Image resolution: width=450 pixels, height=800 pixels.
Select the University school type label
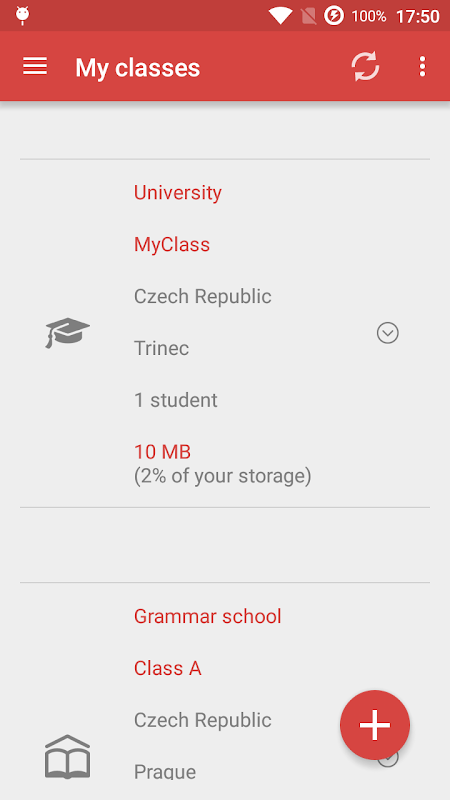pyautogui.click(x=178, y=193)
